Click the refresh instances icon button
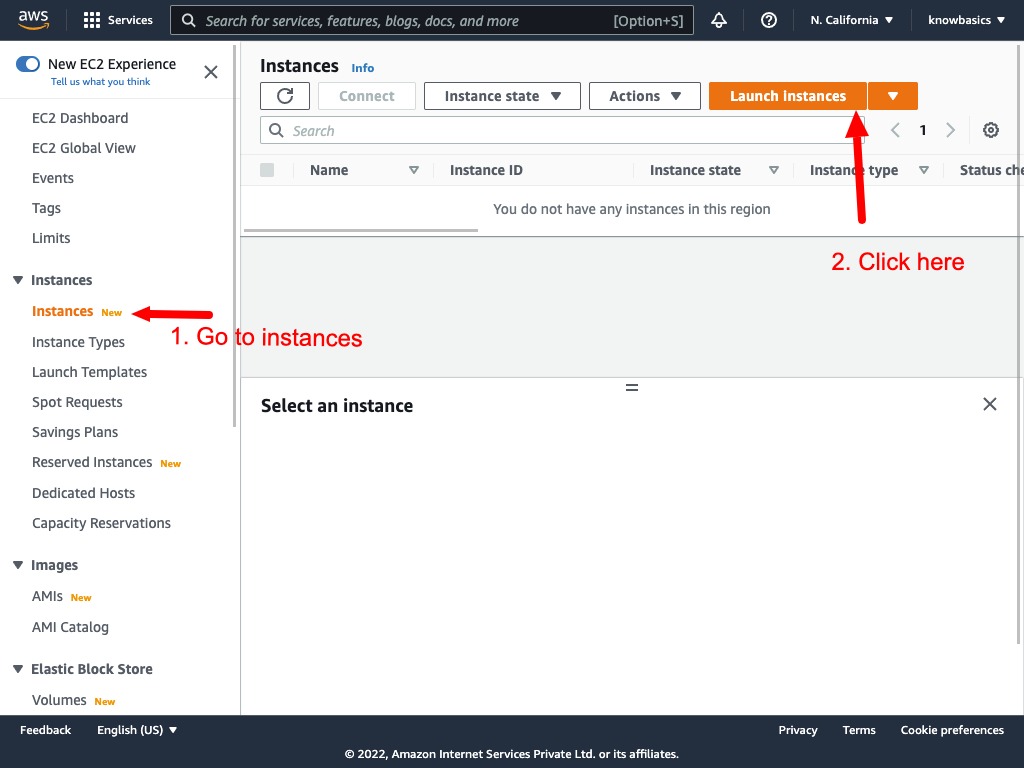The height and width of the screenshot is (768, 1024). tap(285, 96)
